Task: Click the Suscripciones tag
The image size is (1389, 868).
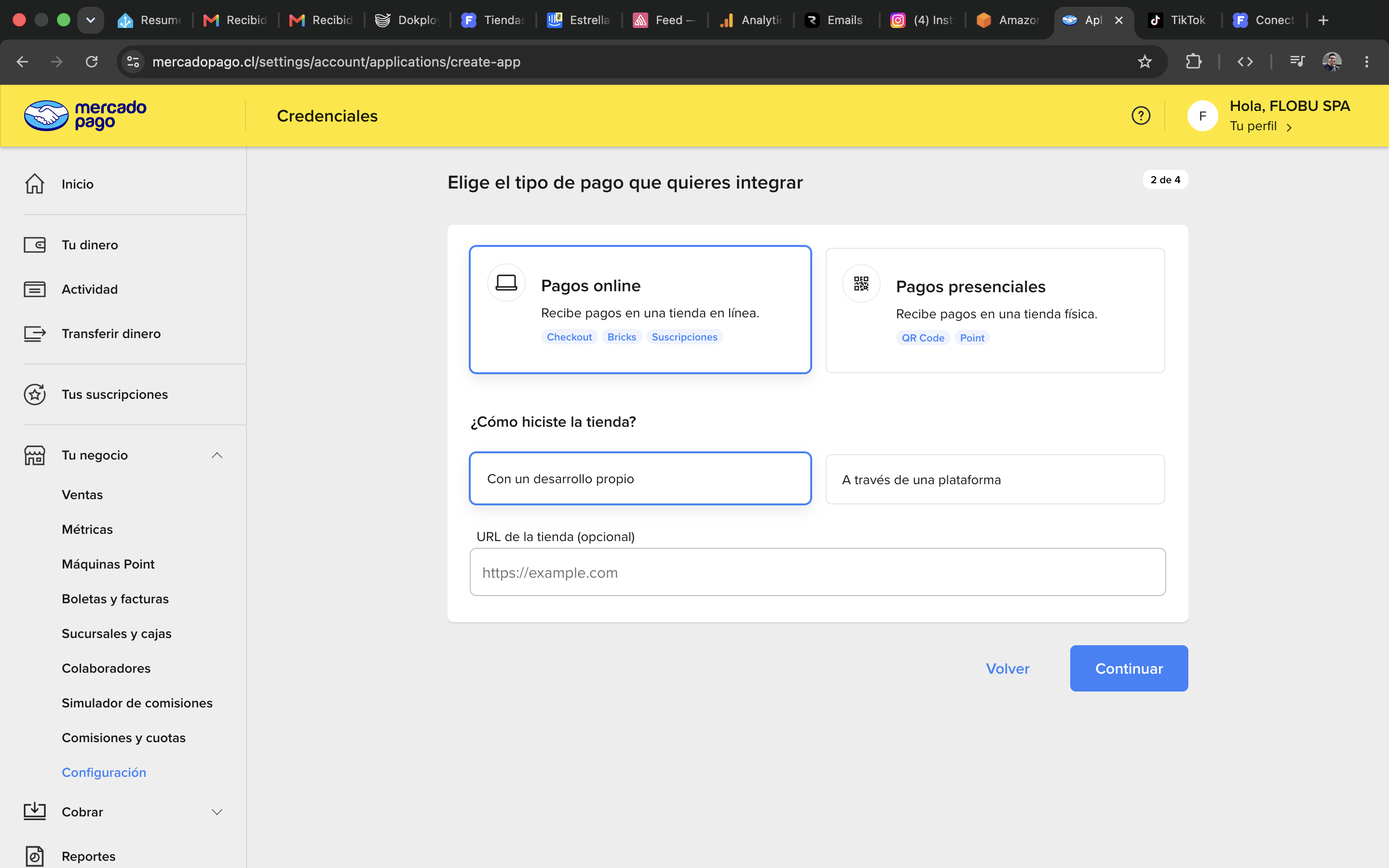Action: coord(684,337)
